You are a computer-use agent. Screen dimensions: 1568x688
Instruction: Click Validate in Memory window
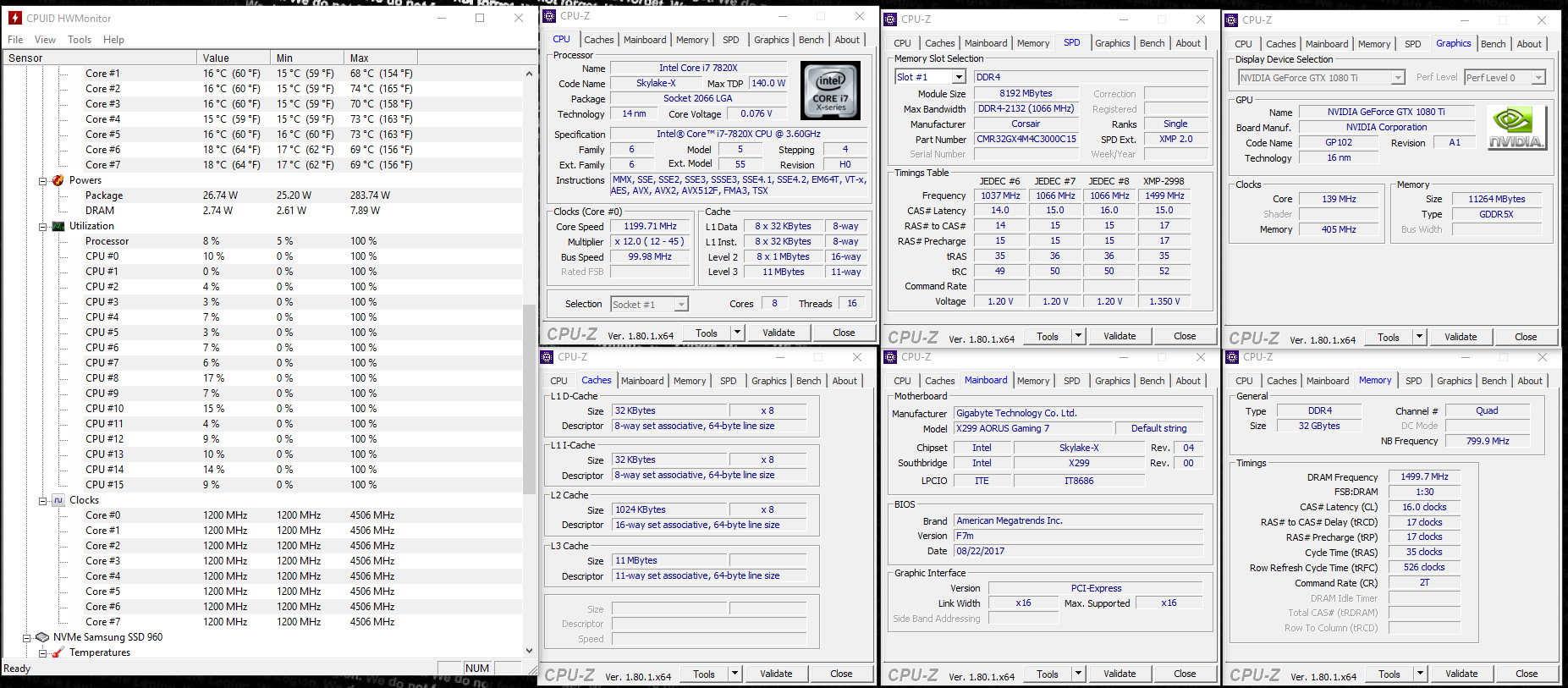(1461, 674)
